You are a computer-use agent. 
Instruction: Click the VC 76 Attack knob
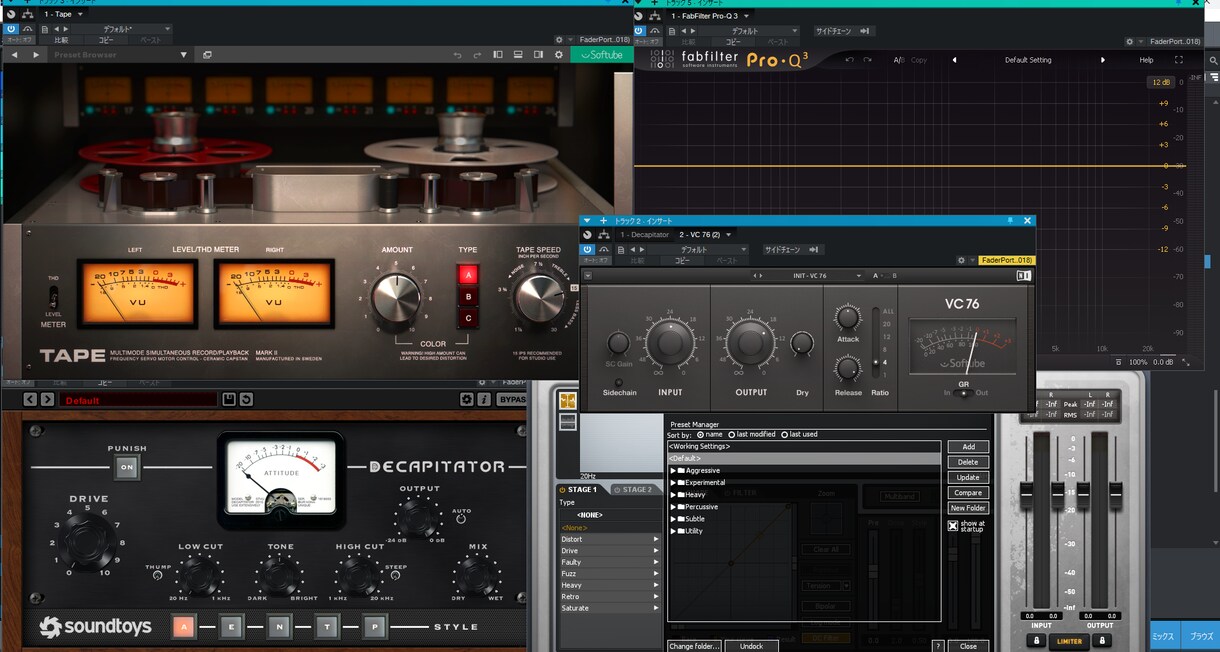tap(848, 318)
